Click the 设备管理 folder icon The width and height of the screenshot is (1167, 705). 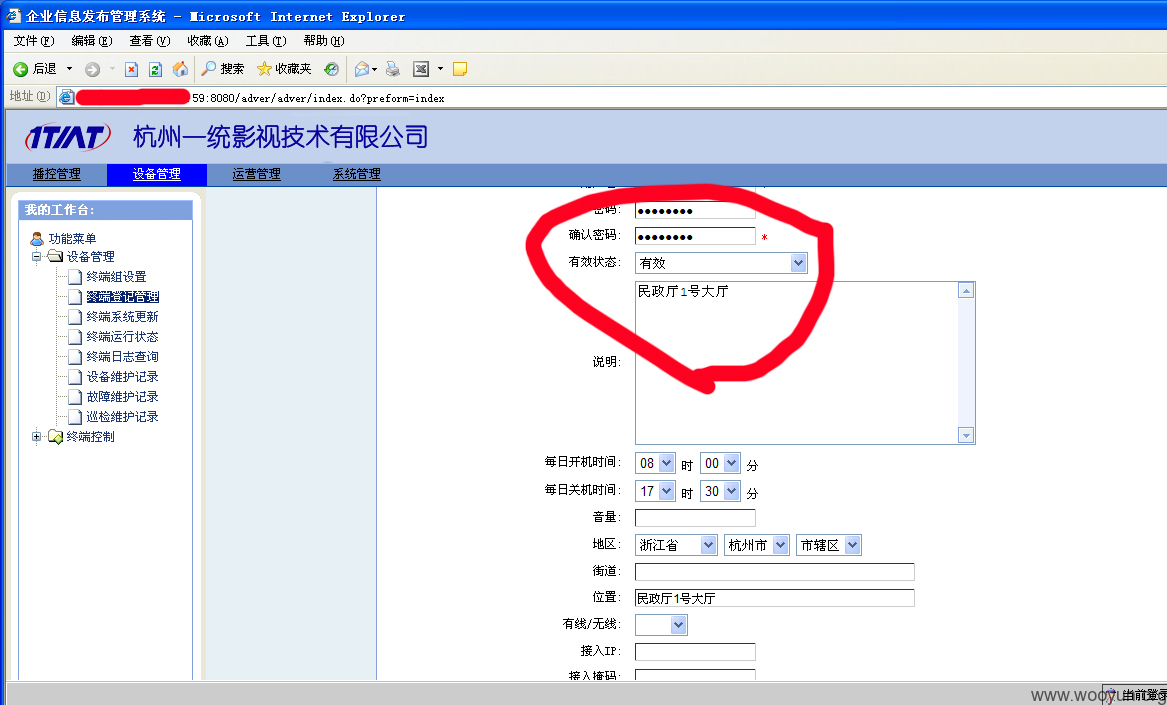pyautogui.click(x=55, y=256)
